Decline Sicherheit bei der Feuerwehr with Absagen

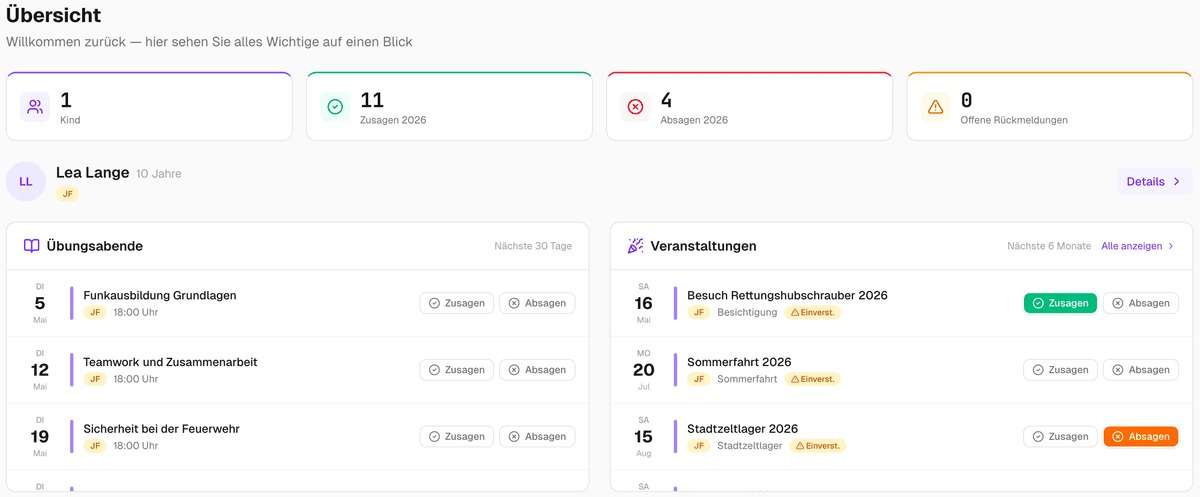tap(537, 437)
